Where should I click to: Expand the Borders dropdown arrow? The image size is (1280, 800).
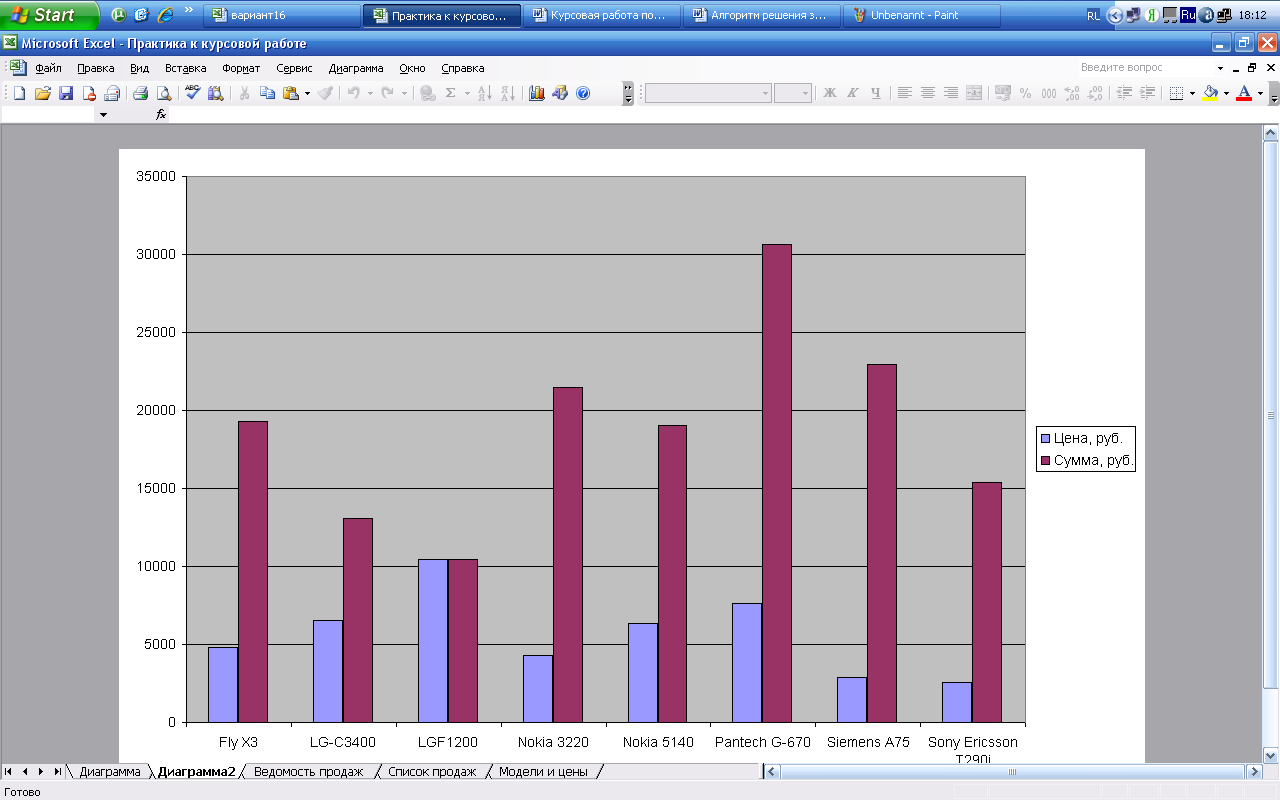[x=1192, y=93]
